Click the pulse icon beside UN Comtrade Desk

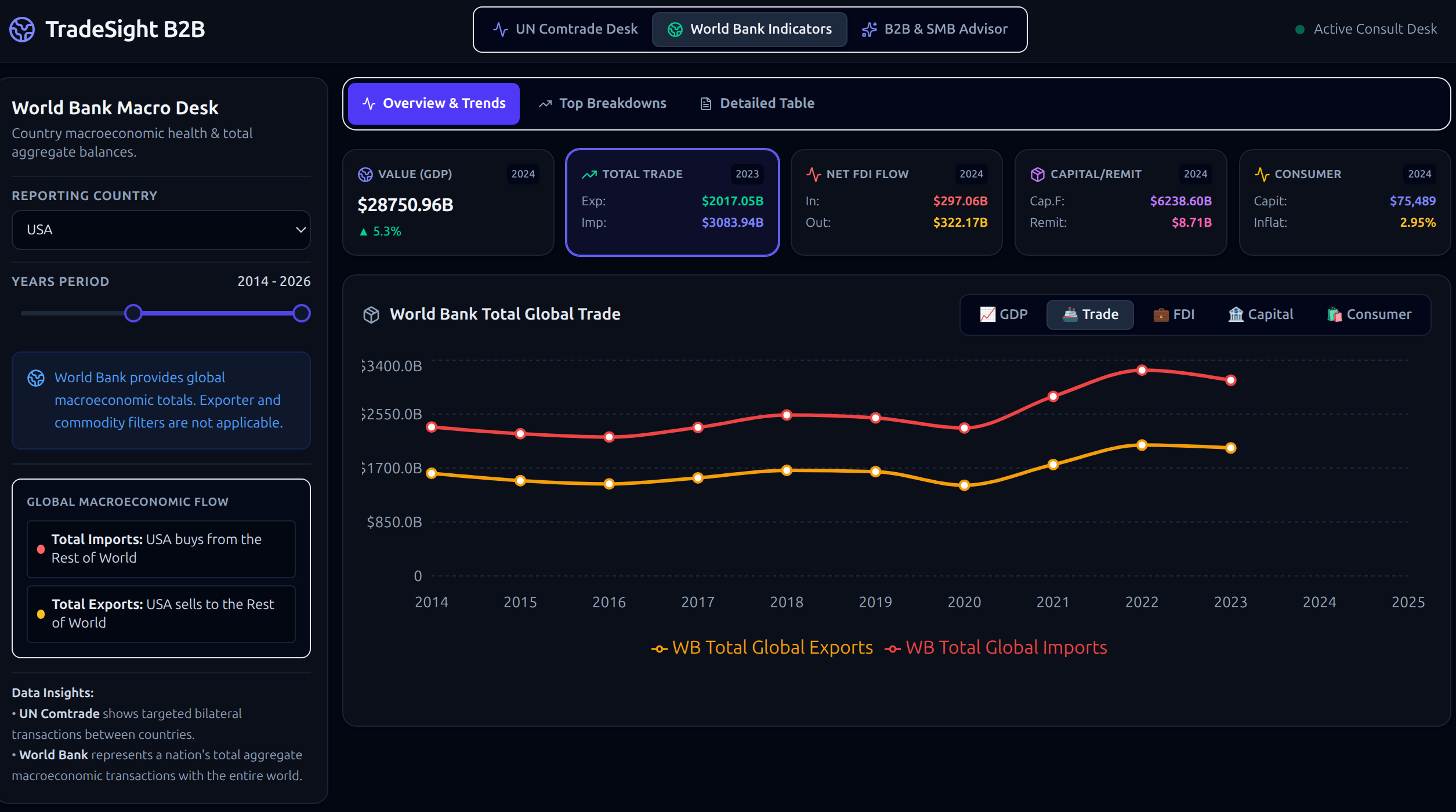[500, 29]
